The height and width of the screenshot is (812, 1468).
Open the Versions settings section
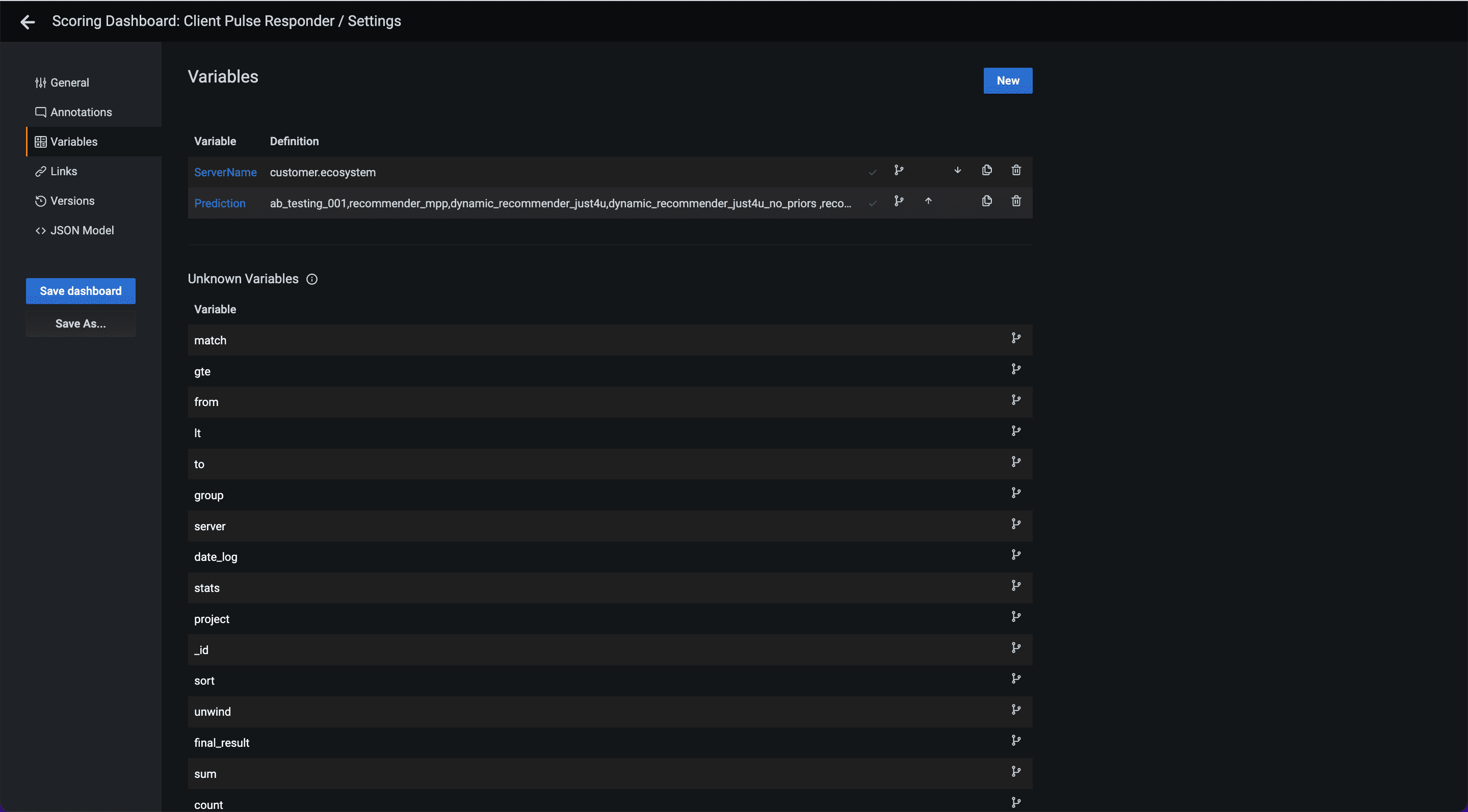click(72, 200)
